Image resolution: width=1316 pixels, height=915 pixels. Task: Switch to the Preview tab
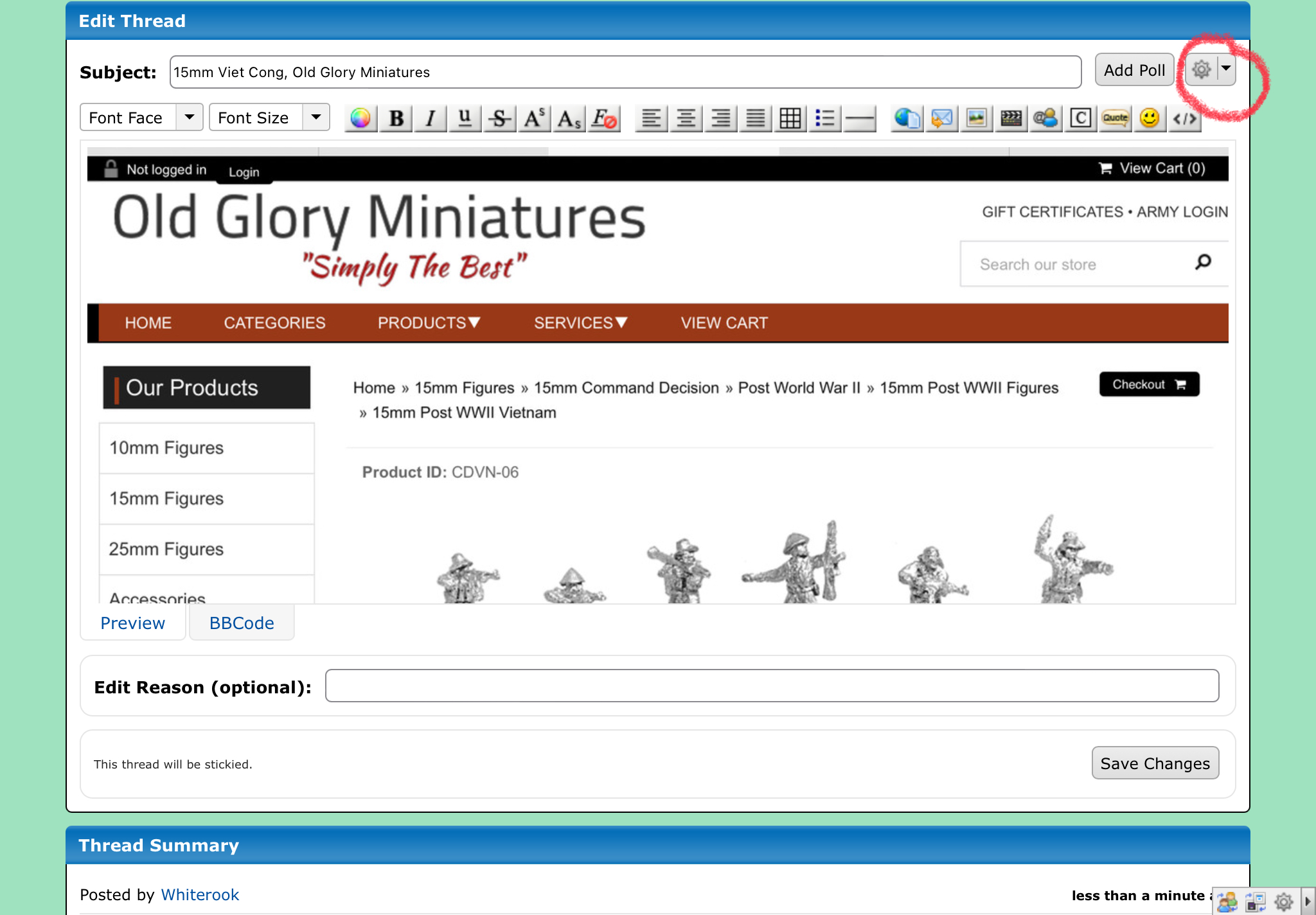[x=132, y=623]
